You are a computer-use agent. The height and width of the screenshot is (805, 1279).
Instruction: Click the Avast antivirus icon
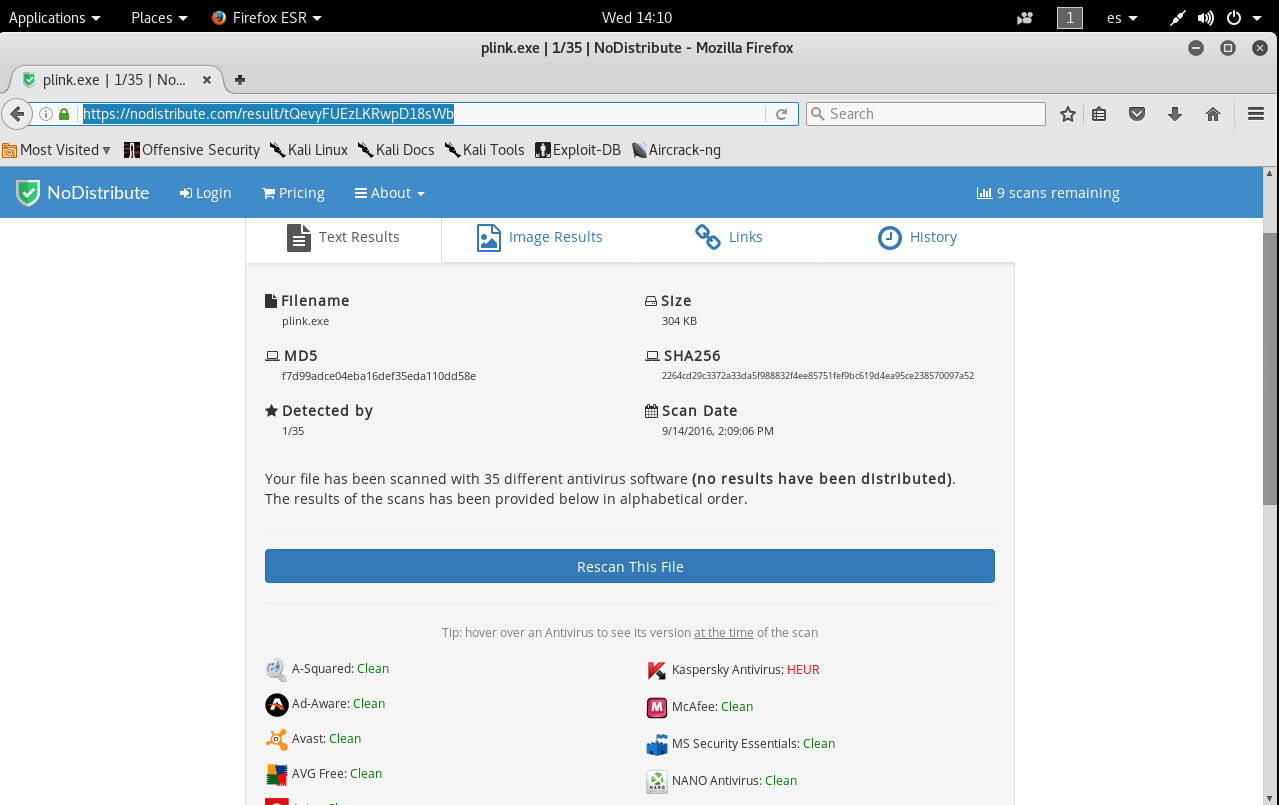[x=277, y=739]
